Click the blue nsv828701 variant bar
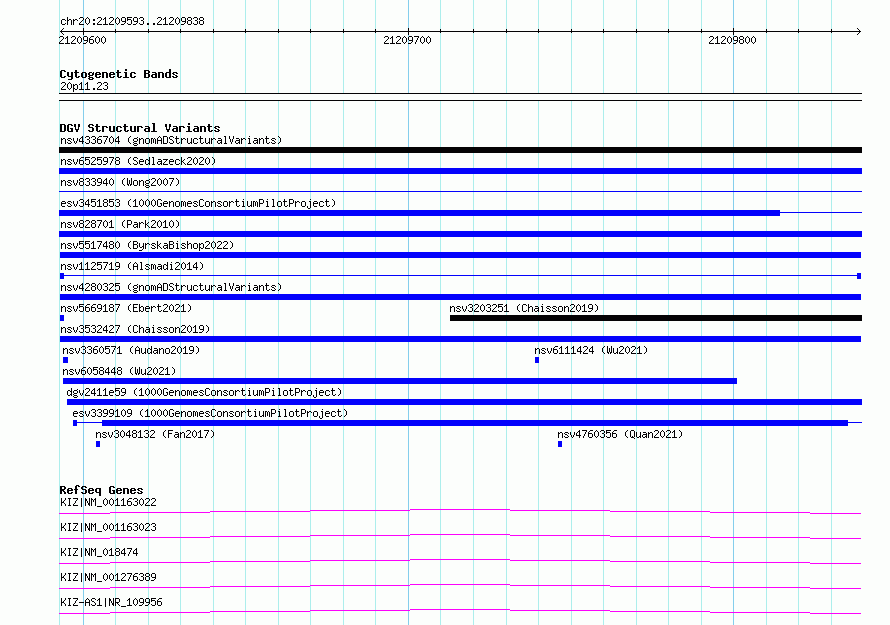This screenshot has height=625, width=890. point(460,234)
